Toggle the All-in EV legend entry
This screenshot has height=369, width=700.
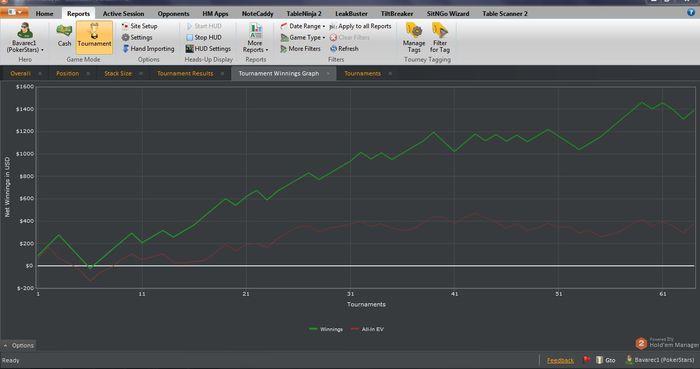pyautogui.click(x=367, y=329)
